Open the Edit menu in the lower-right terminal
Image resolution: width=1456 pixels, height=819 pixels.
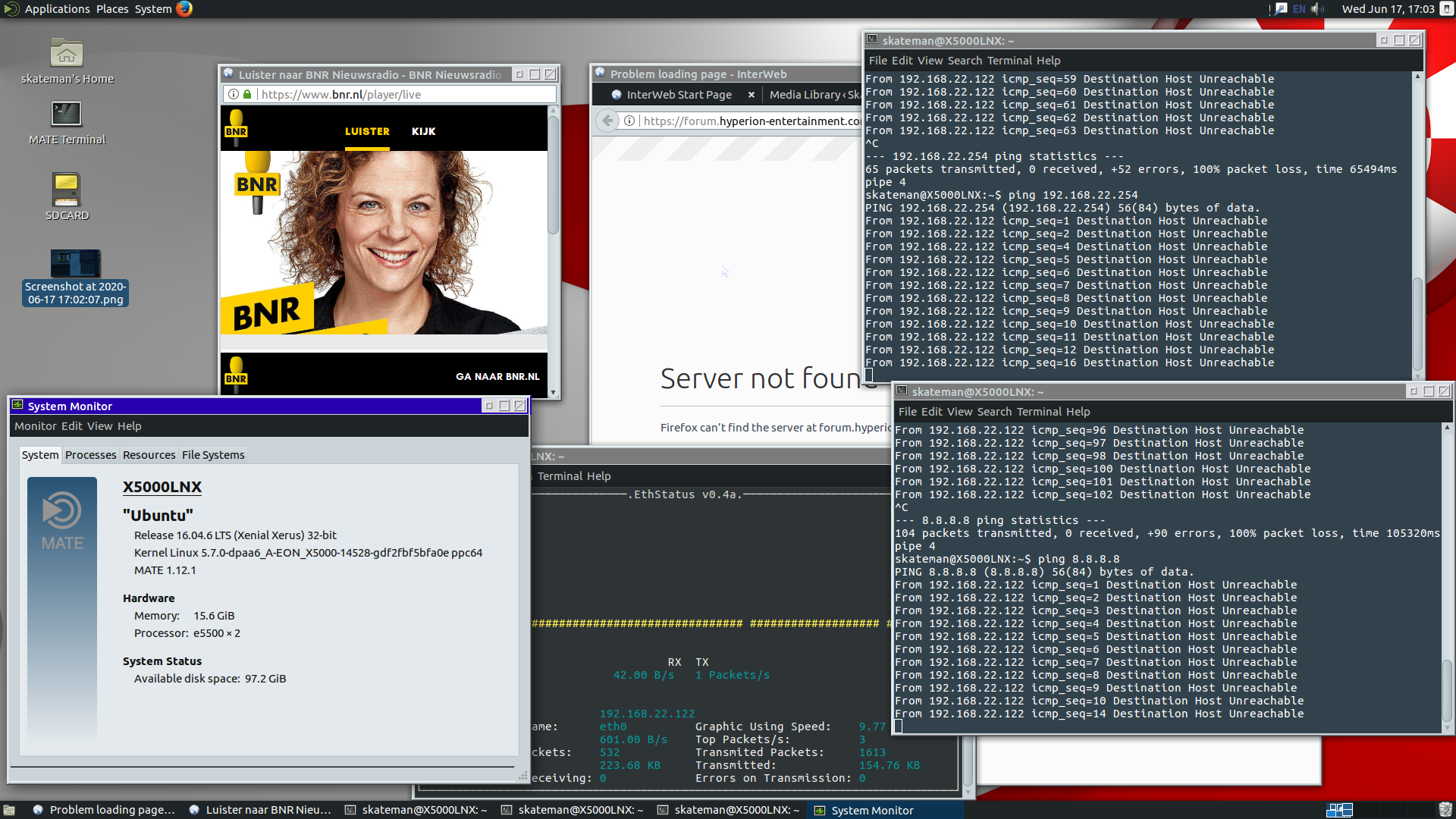click(x=931, y=412)
